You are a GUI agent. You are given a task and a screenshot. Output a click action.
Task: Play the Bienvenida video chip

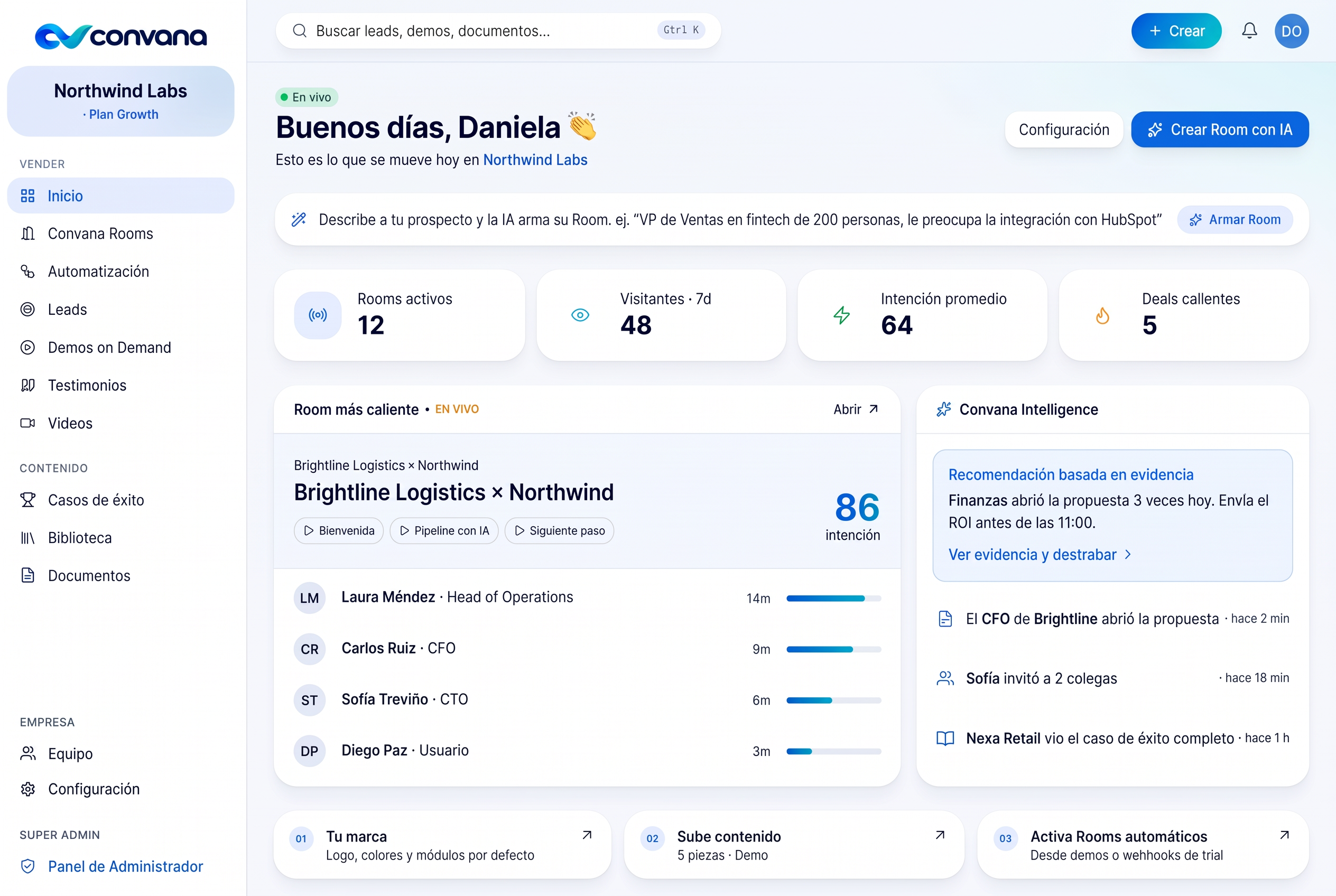338,531
